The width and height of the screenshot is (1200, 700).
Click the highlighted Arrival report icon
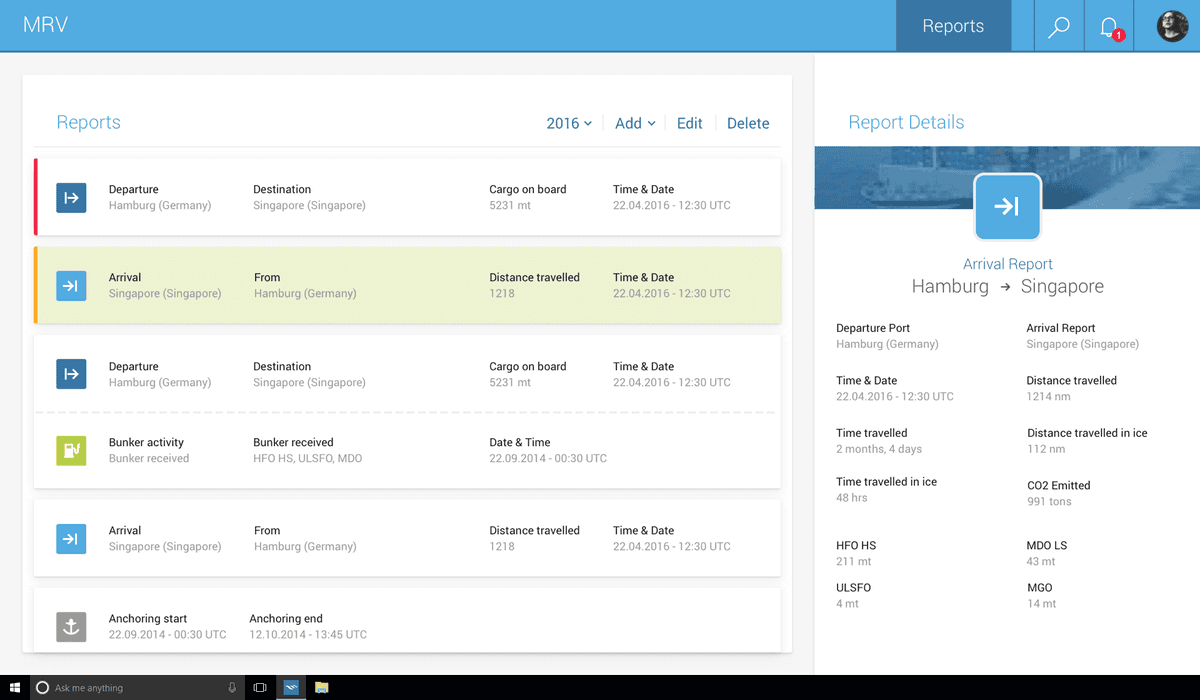[x=71, y=286]
